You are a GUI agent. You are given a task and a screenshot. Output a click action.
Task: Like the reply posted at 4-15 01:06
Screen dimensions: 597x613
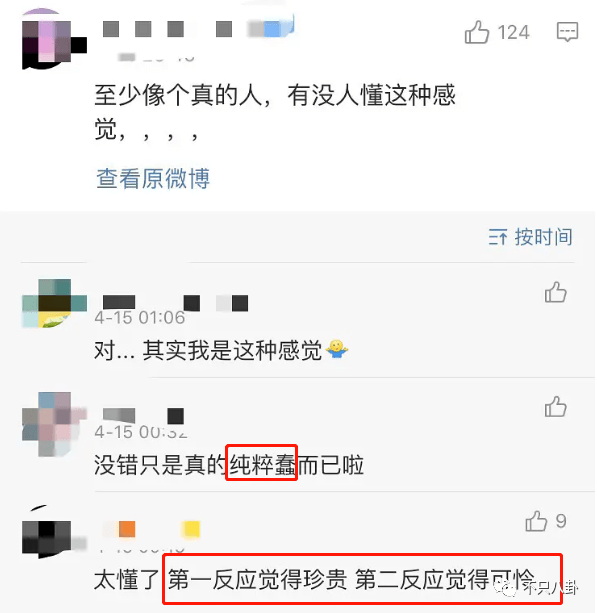pos(556,292)
